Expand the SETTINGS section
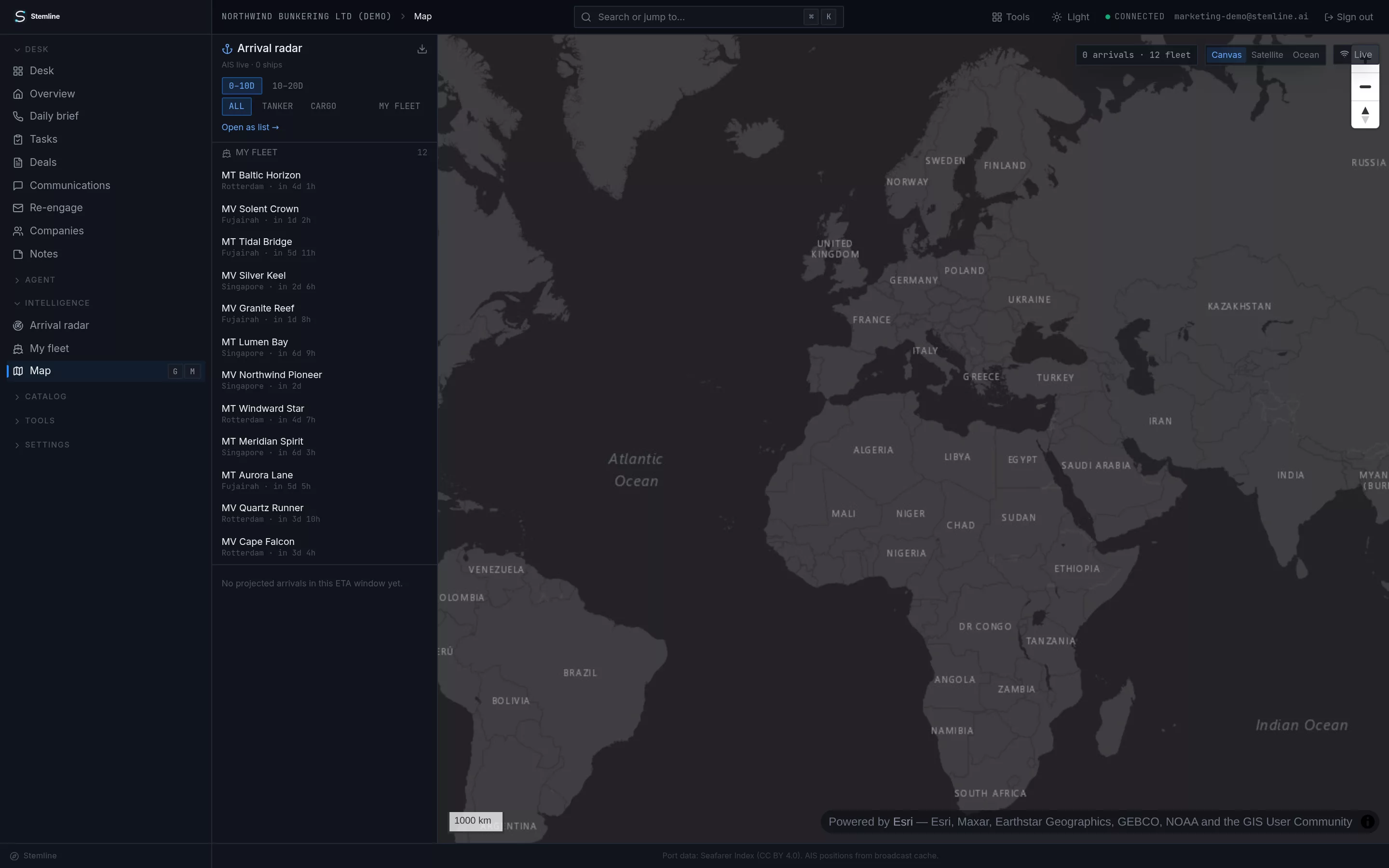 click(41, 445)
